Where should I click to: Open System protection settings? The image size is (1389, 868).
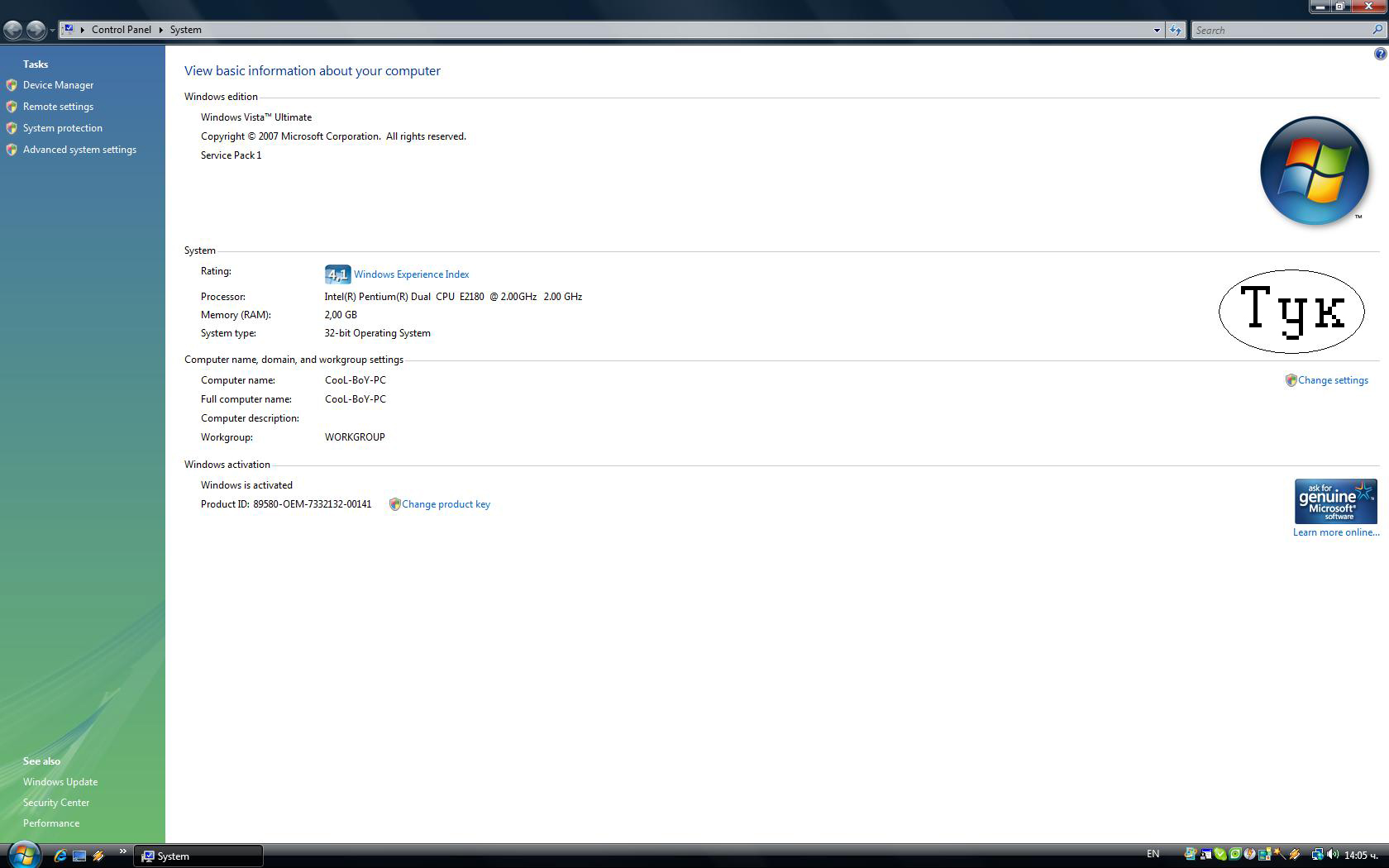(x=63, y=128)
